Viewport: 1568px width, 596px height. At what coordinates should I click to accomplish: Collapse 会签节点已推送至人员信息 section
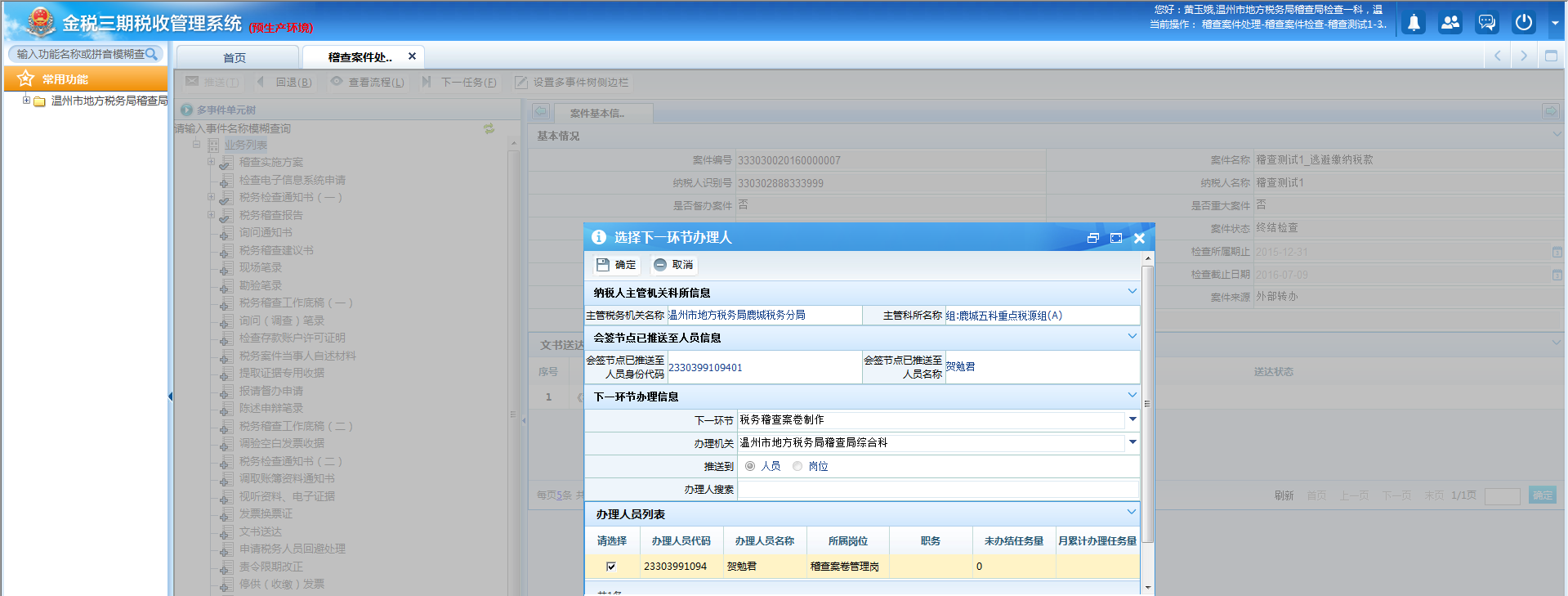tap(1132, 337)
